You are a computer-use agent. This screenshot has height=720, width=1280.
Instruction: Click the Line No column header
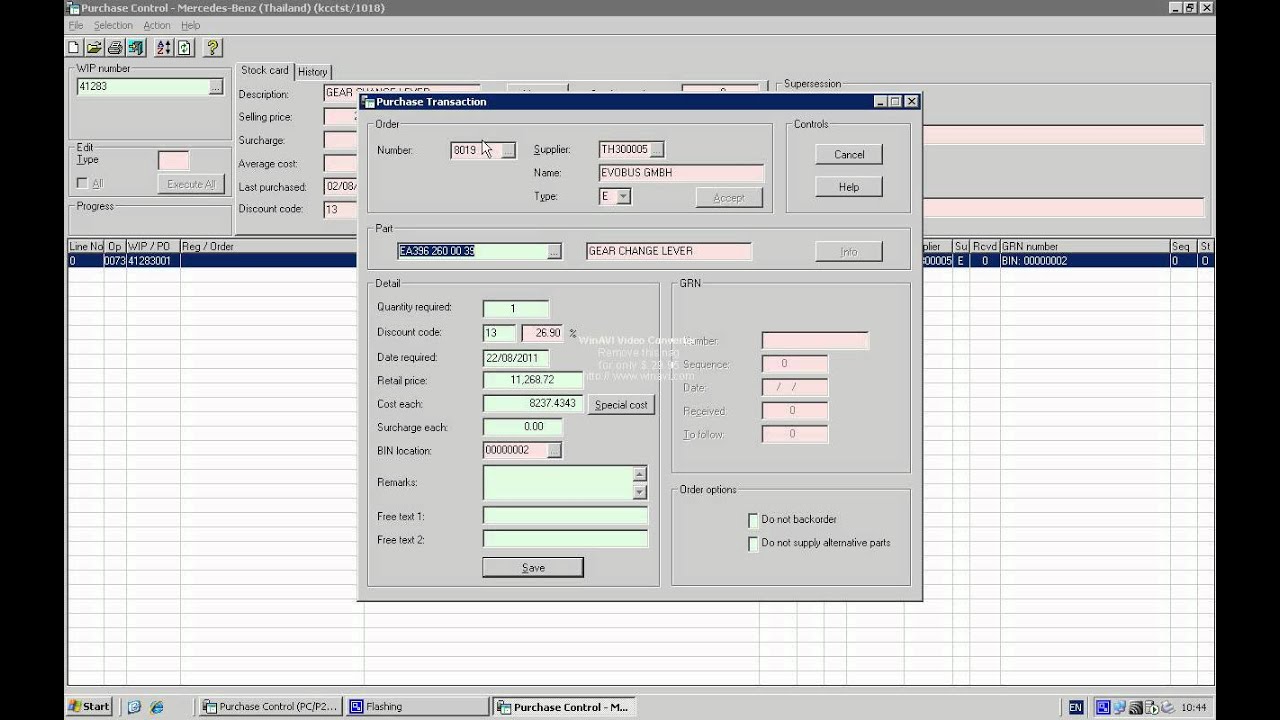pos(85,246)
